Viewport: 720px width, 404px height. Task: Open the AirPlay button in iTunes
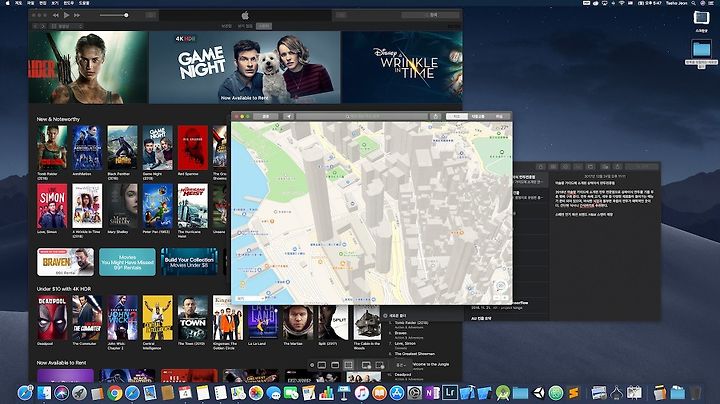pyautogui.click(x=151, y=15)
